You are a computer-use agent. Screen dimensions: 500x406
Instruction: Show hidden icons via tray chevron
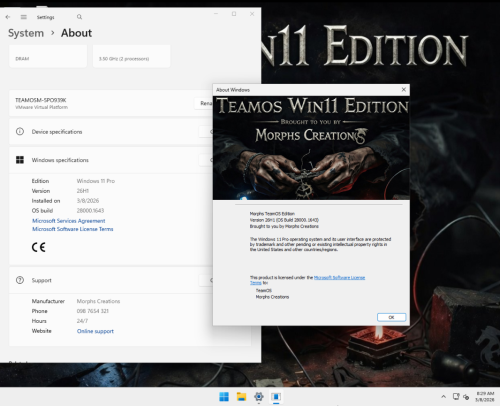[x=443, y=397]
